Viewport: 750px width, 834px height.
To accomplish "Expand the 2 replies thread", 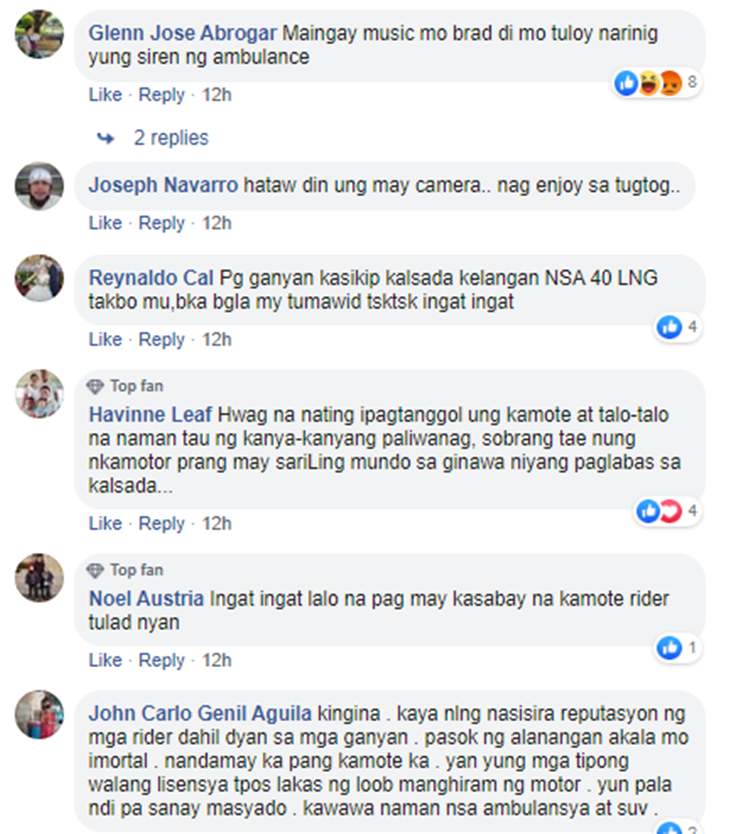I will (x=171, y=138).
